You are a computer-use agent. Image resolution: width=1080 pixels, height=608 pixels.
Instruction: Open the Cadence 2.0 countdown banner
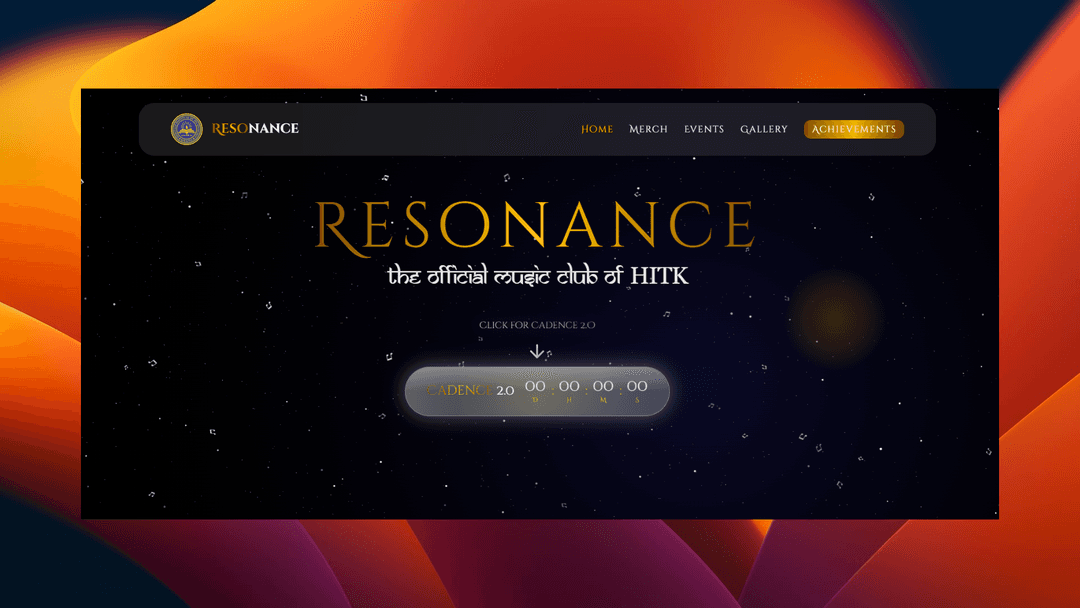pos(537,391)
